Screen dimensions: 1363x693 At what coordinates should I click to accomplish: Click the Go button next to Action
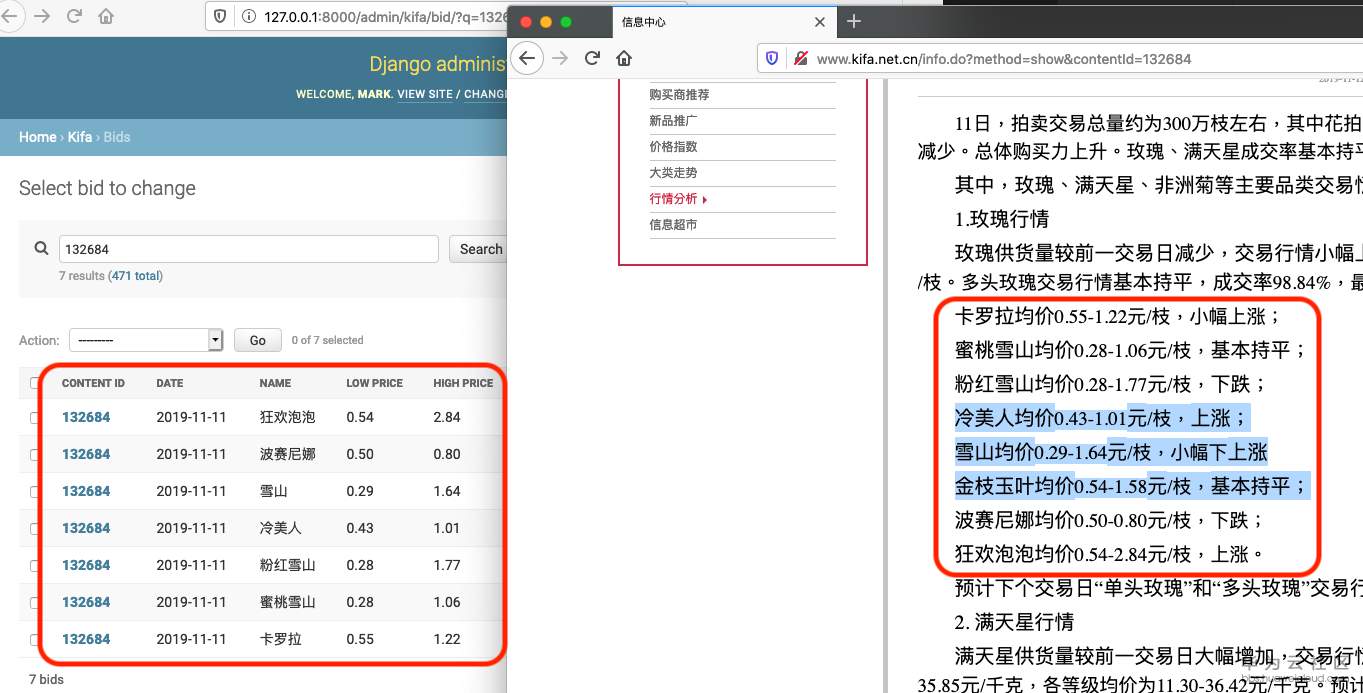(x=257, y=340)
